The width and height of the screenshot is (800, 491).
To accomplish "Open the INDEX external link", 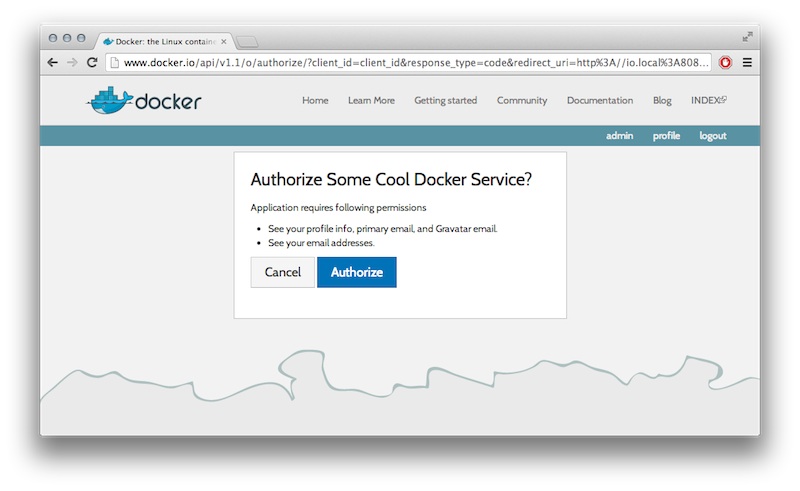I will pyautogui.click(x=709, y=101).
